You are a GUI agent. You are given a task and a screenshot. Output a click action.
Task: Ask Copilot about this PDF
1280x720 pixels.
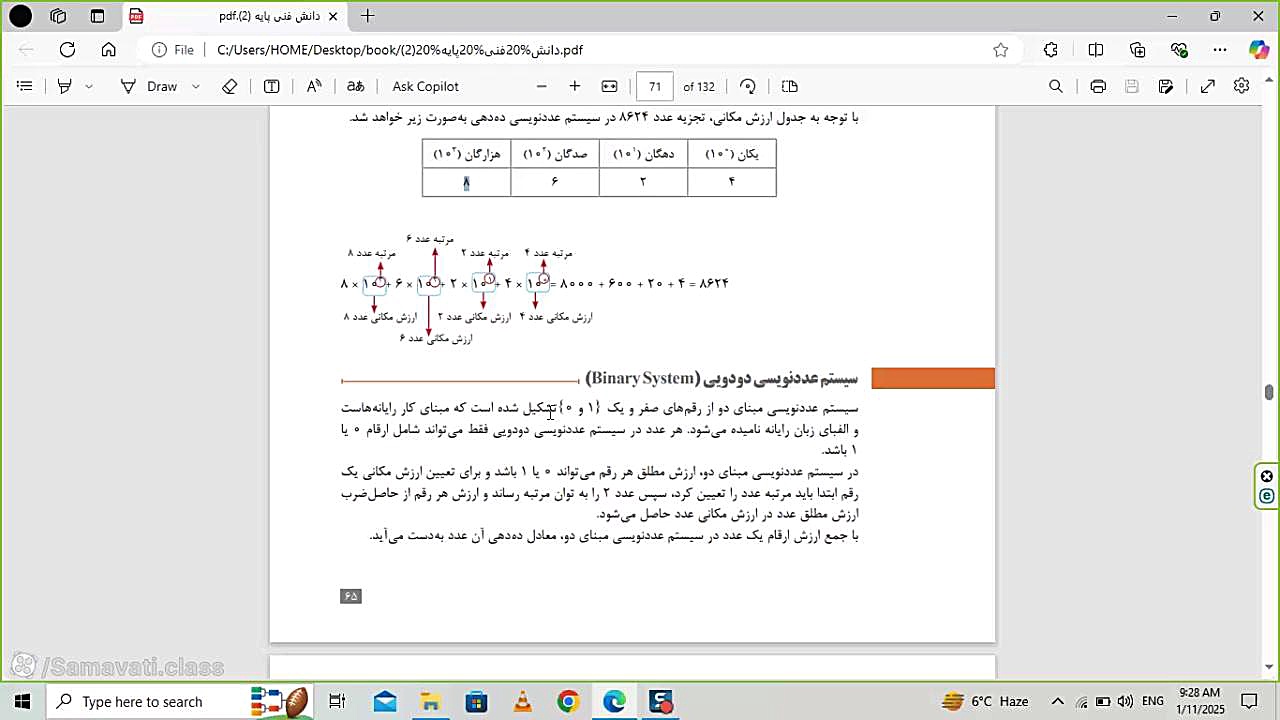(425, 86)
